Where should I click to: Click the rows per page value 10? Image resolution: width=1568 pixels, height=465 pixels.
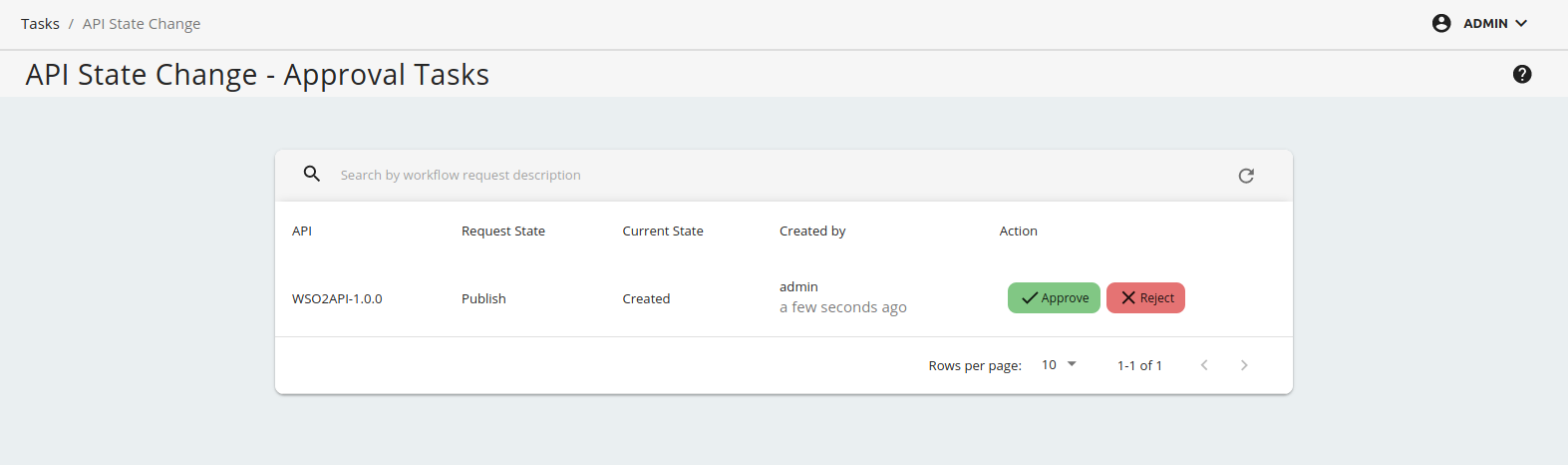click(1049, 365)
